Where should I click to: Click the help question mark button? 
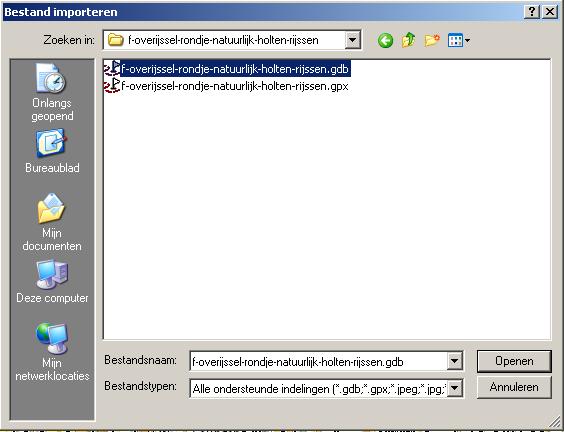532,12
